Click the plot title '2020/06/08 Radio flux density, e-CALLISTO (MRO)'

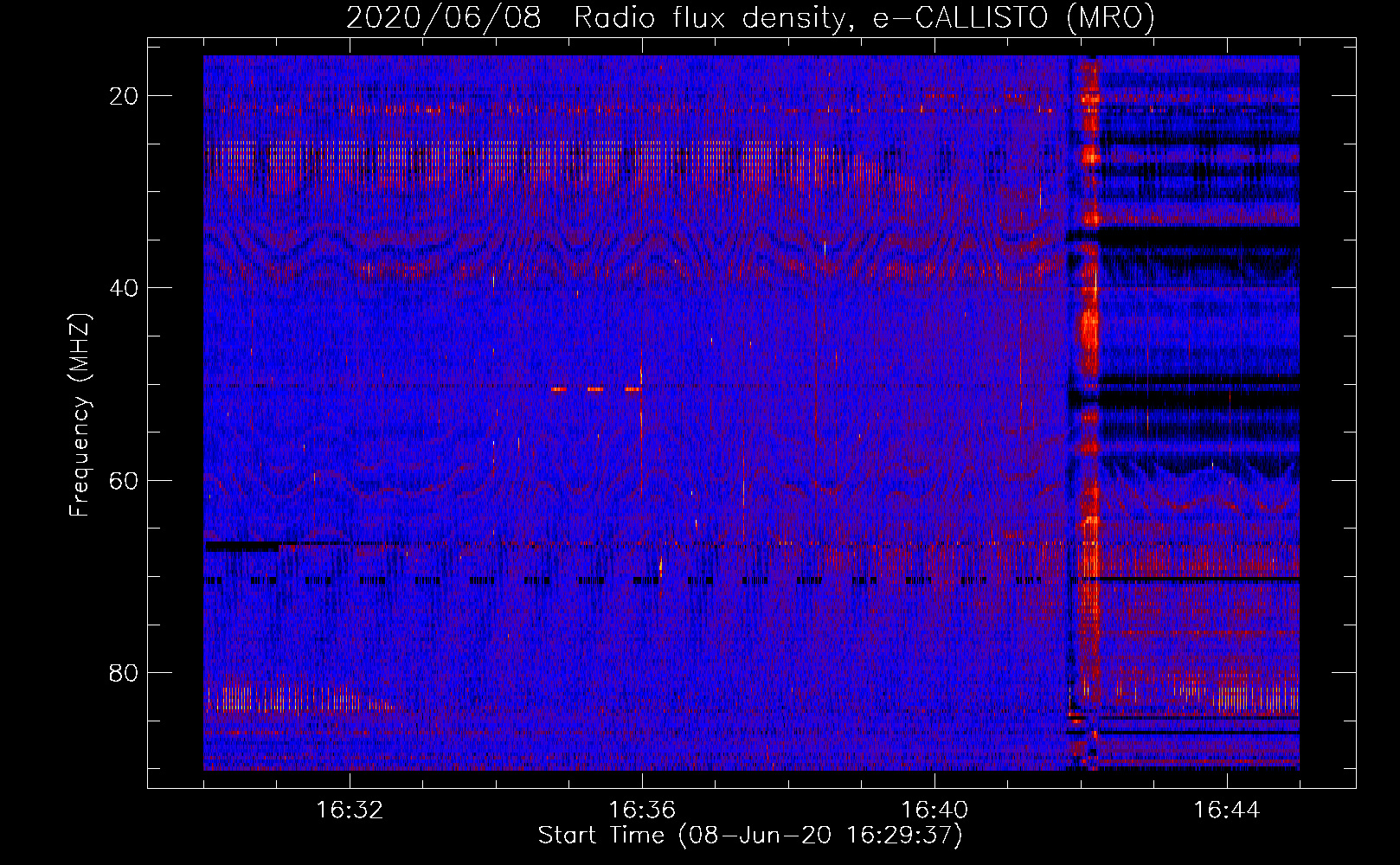pyautogui.click(x=750, y=17)
